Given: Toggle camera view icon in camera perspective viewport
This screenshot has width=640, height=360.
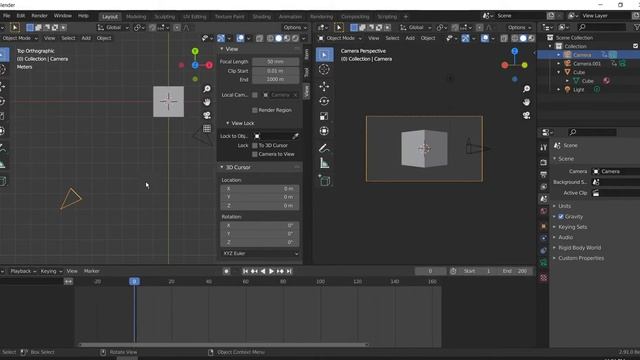Looking at the screenshot, I should [527, 116].
